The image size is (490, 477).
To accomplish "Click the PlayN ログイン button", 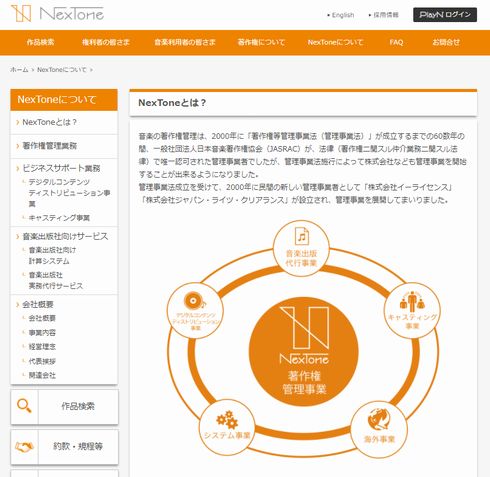I will coord(445,15).
